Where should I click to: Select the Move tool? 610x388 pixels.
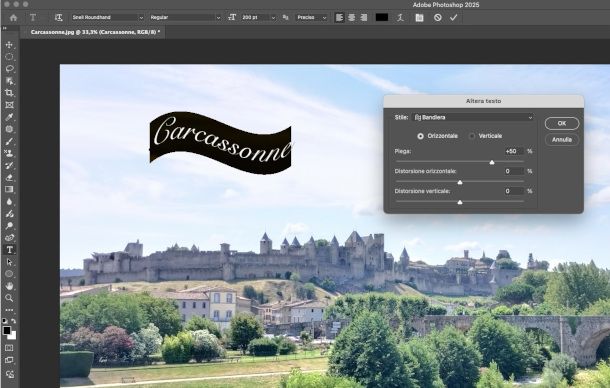click(x=9, y=45)
